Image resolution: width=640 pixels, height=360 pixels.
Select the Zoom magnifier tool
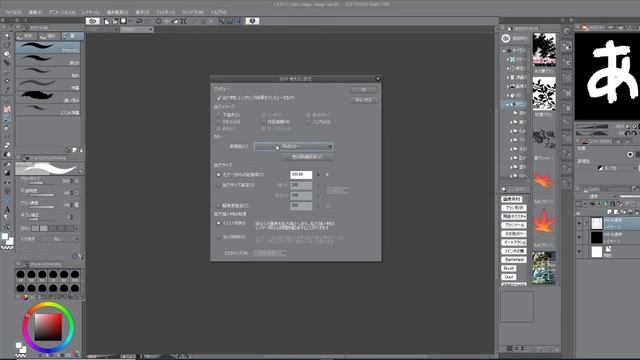7,36
